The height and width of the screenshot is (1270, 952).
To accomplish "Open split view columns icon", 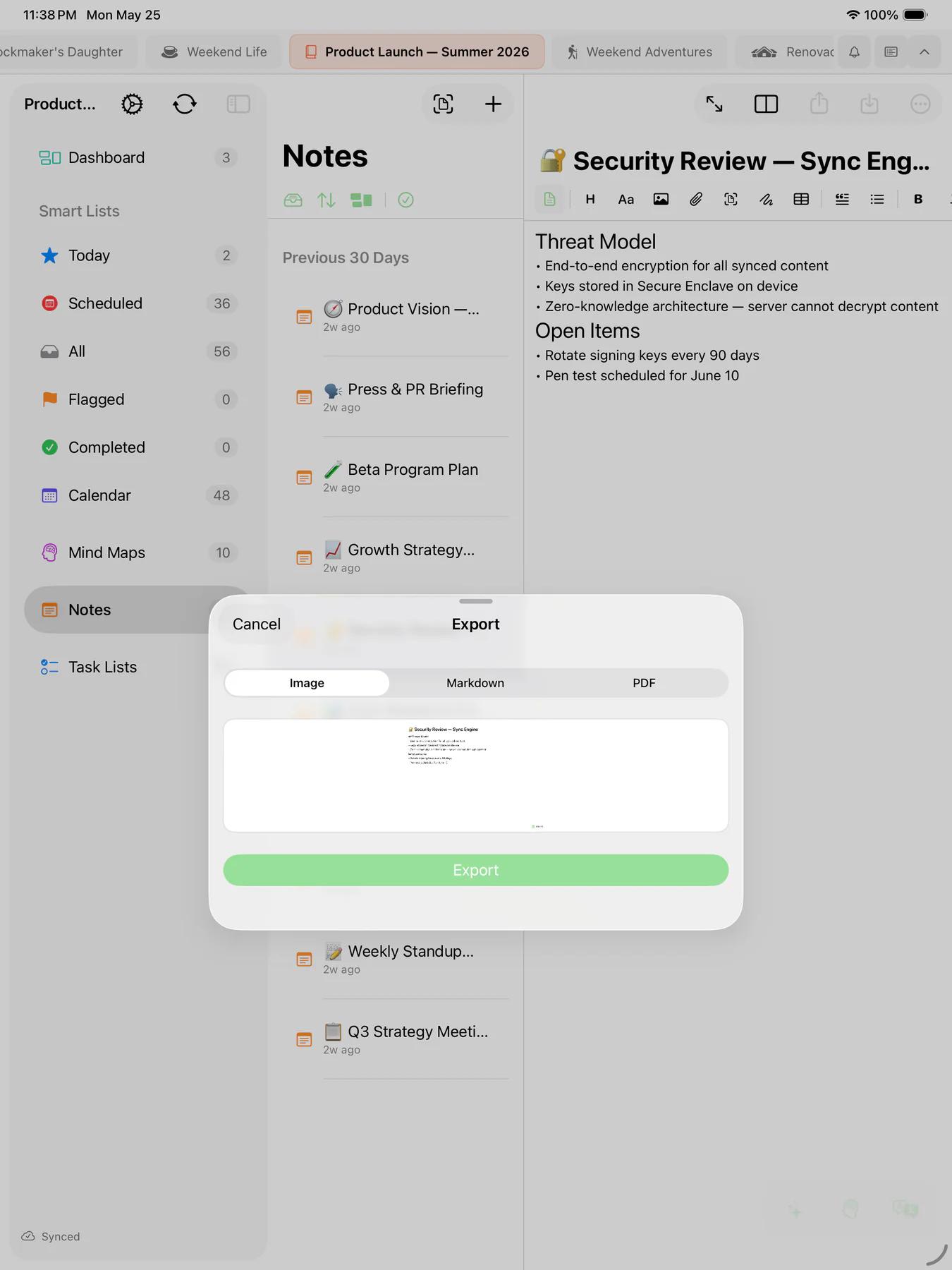I will pyautogui.click(x=766, y=104).
